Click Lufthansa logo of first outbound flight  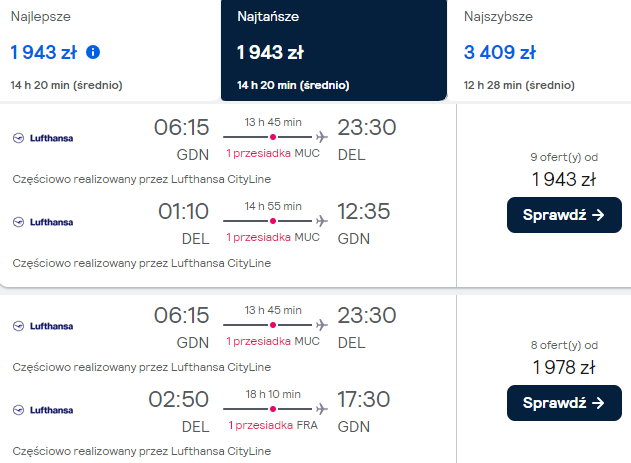(43, 137)
